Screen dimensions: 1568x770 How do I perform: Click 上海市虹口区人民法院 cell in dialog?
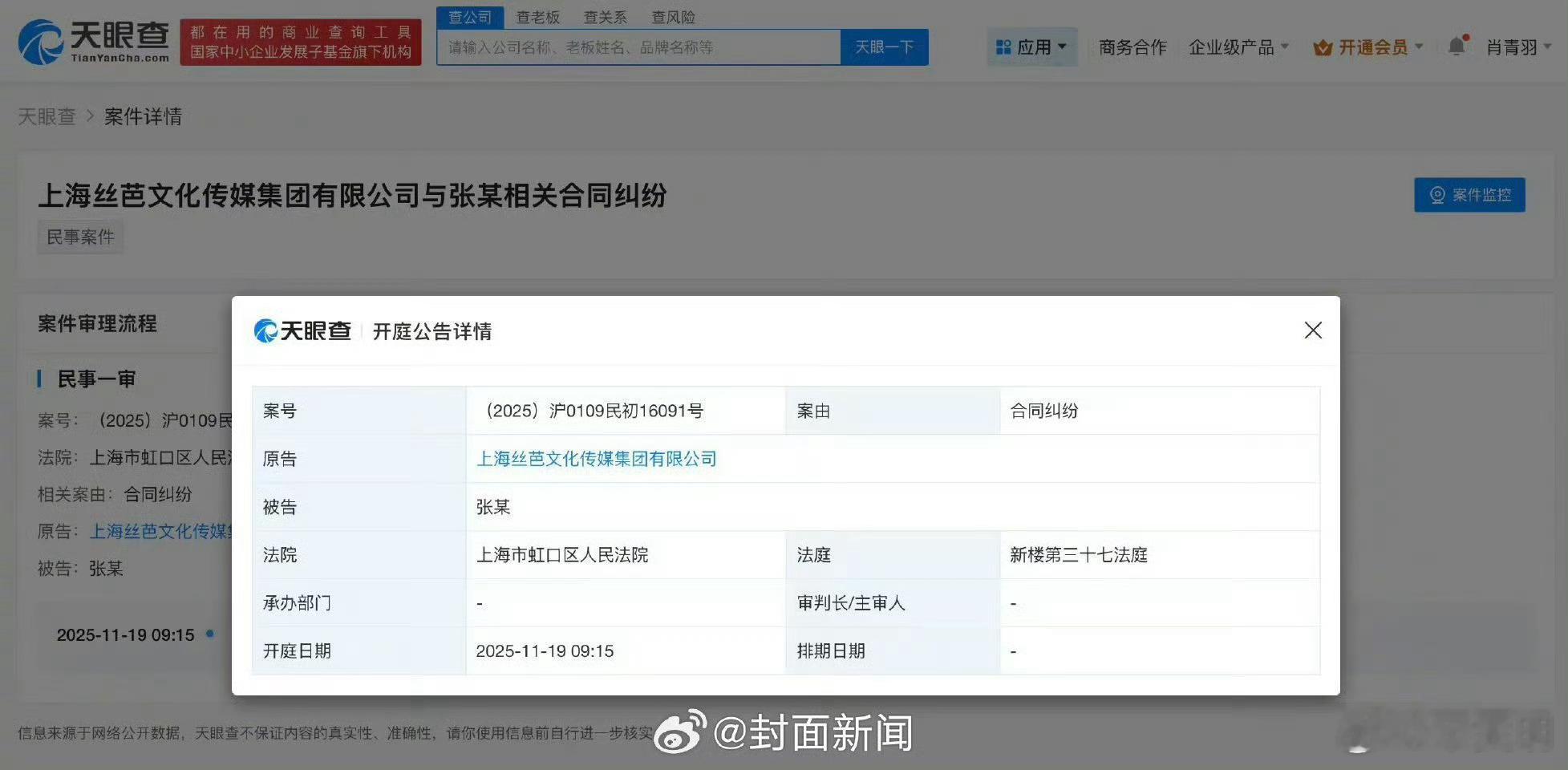pyautogui.click(x=626, y=555)
